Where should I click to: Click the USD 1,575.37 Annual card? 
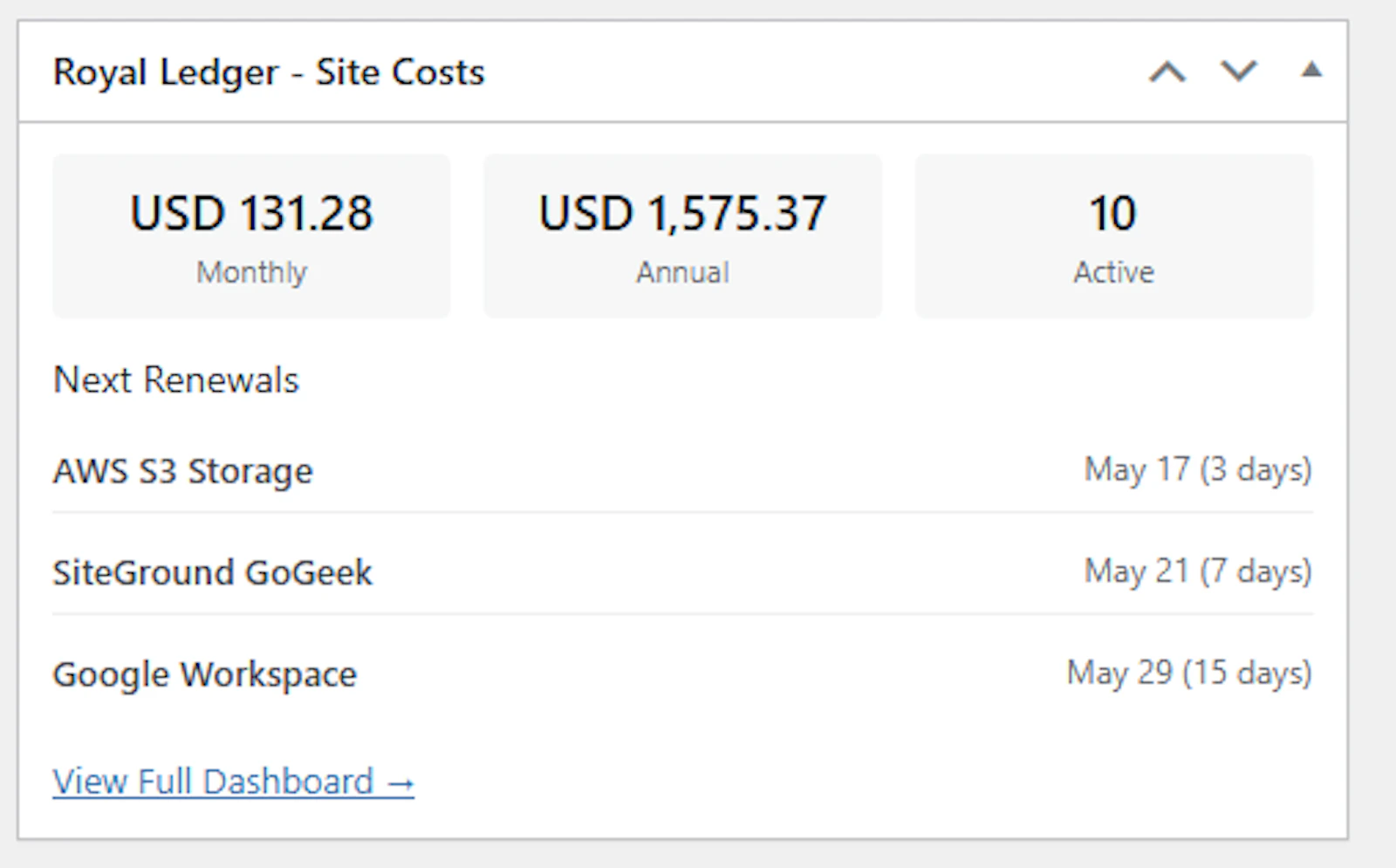click(x=682, y=236)
